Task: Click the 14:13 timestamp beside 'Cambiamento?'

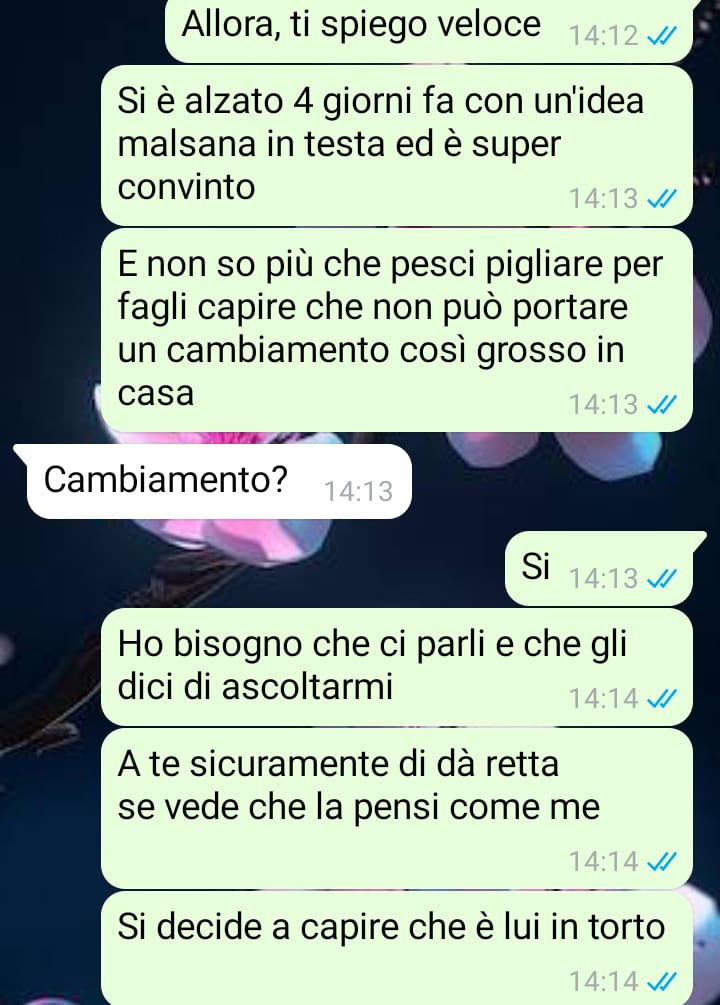Action: [358, 492]
